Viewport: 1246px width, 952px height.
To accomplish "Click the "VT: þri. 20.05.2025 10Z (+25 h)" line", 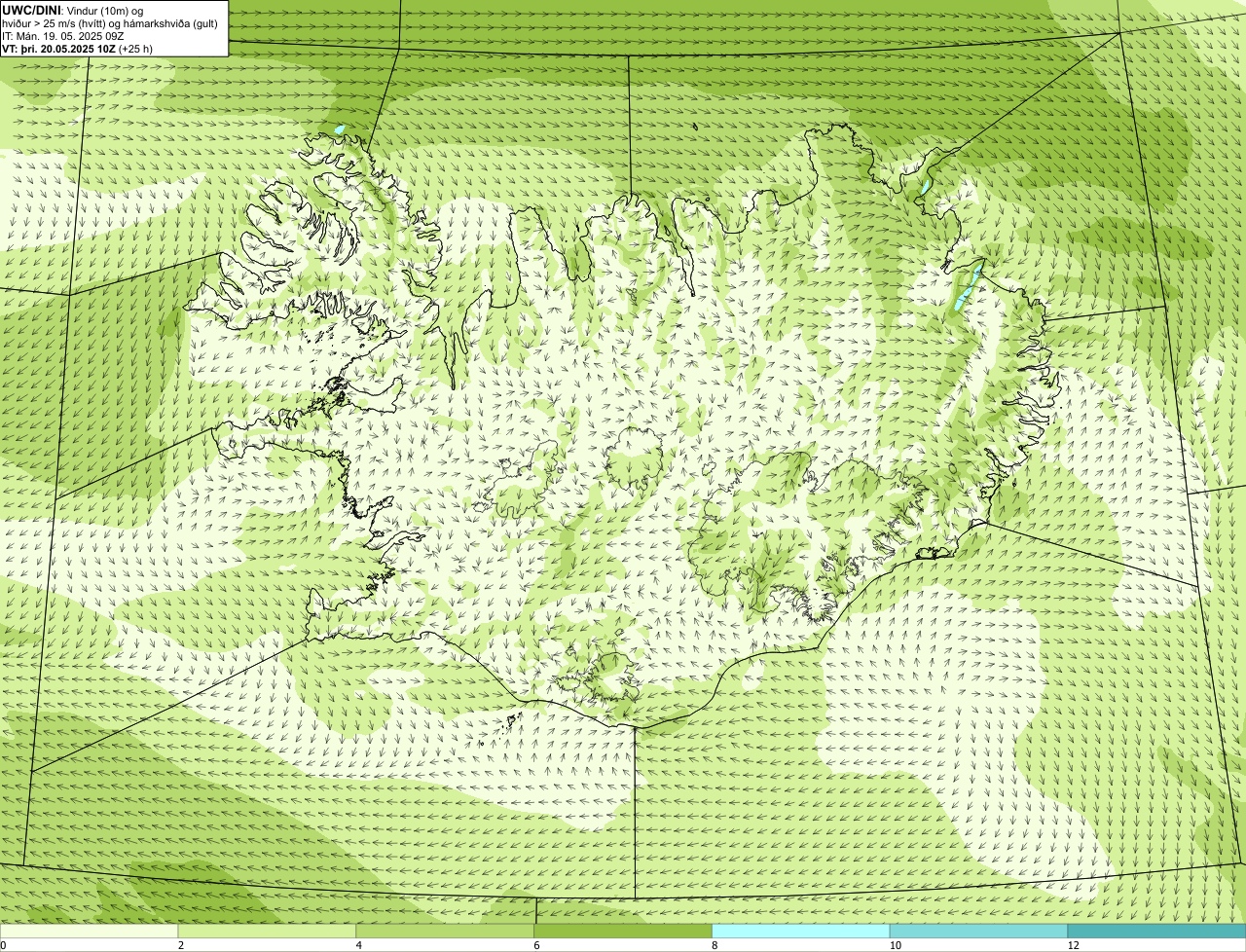I will click(78, 48).
